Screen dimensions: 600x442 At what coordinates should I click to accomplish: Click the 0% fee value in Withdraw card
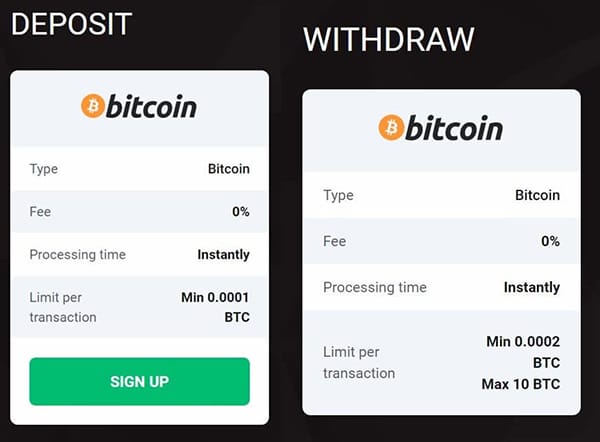pos(550,241)
